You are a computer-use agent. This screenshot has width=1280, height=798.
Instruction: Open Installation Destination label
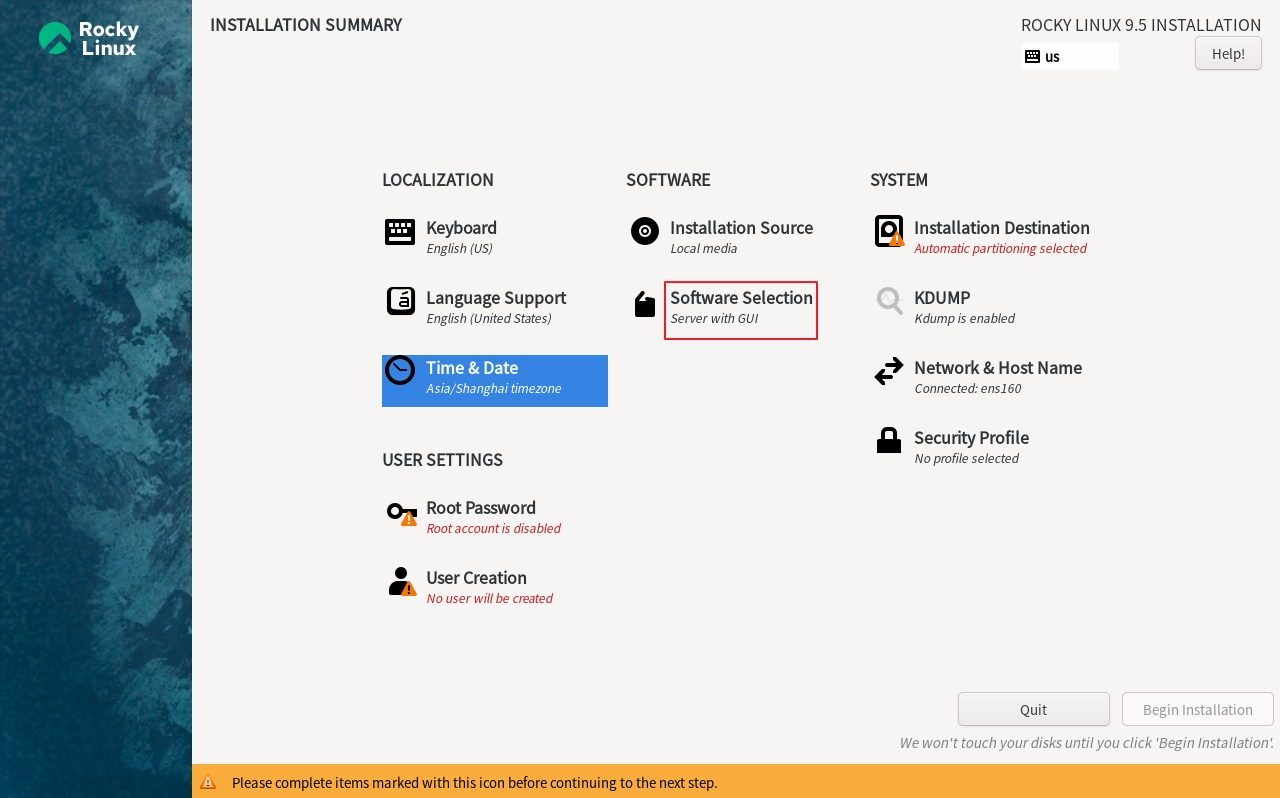click(x=1002, y=228)
